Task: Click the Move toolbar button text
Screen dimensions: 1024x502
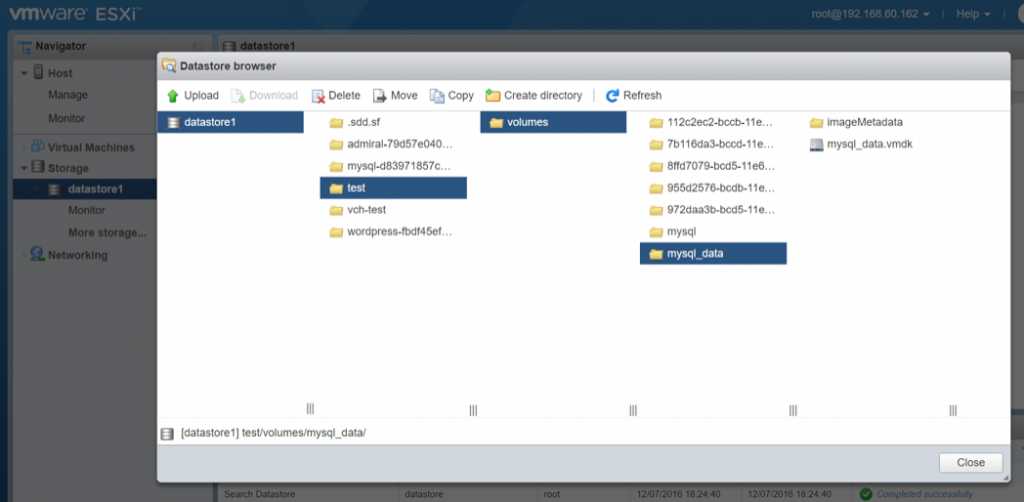Action: (404, 95)
